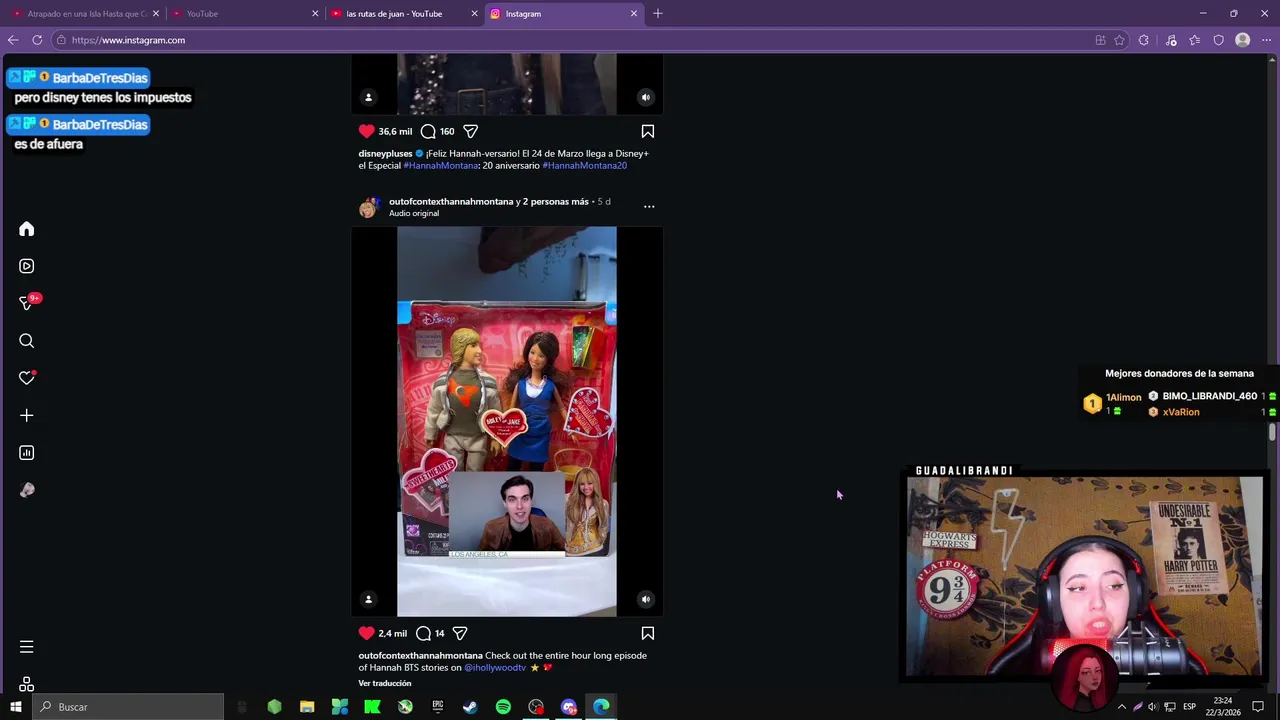Switch to 'las rutas de juan - YouTube' tab

(403, 14)
